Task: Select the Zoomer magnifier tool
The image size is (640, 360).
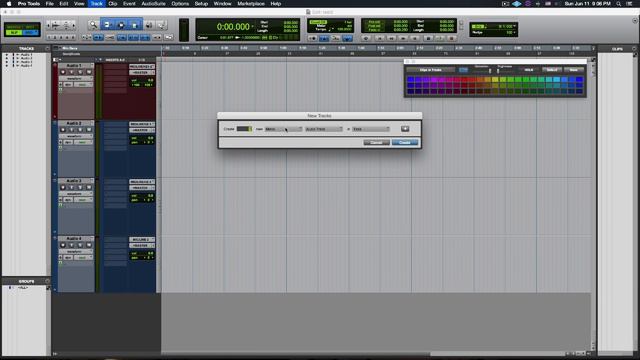Action: point(93,25)
